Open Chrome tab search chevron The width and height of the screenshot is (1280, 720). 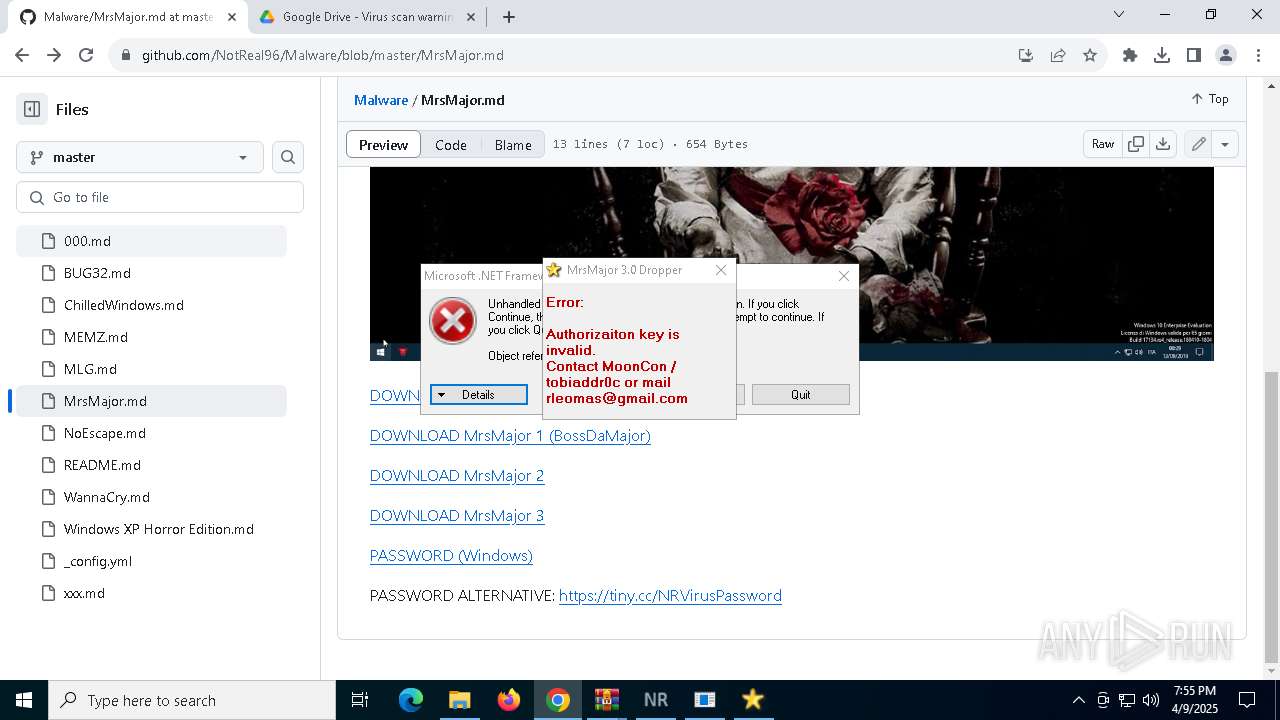pyautogui.click(x=1119, y=15)
